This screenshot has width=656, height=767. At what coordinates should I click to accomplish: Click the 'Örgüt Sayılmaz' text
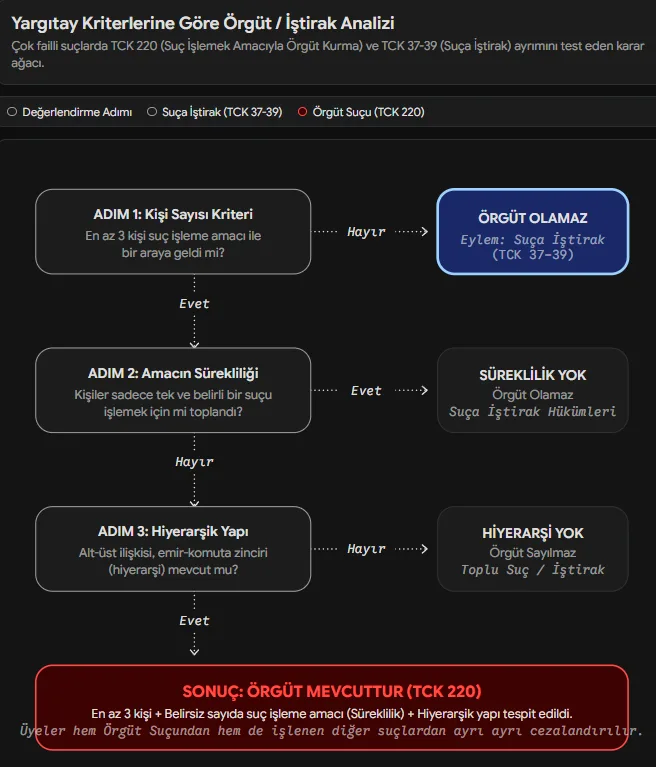tap(533, 553)
